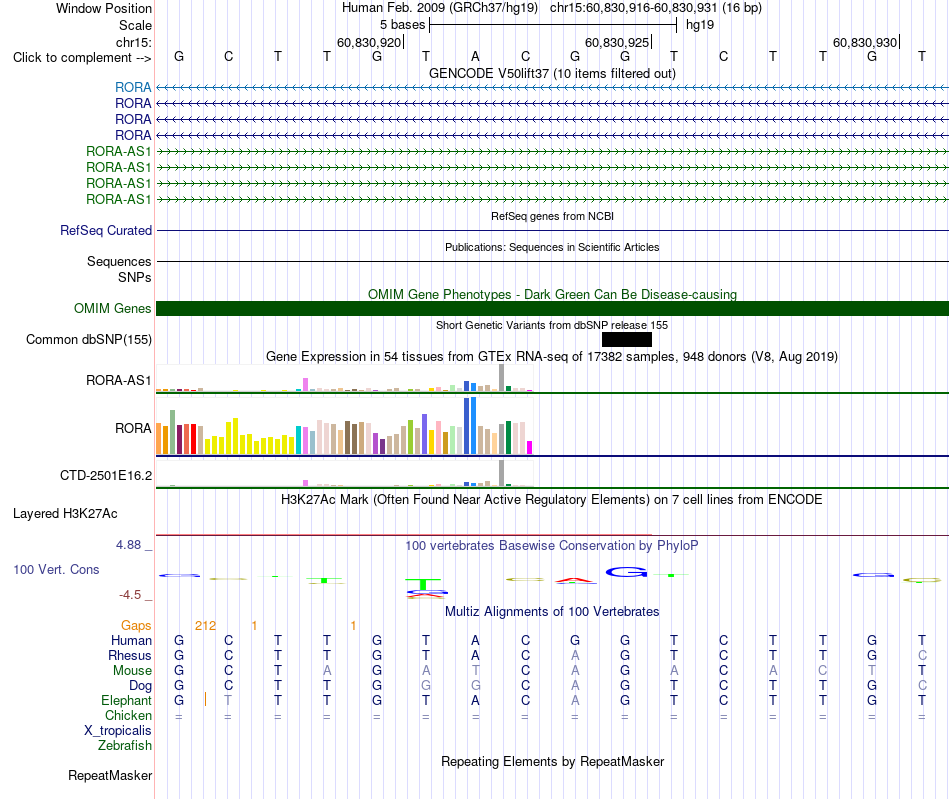Click the Scale track label
The height and width of the screenshot is (799, 950).
coord(135,25)
